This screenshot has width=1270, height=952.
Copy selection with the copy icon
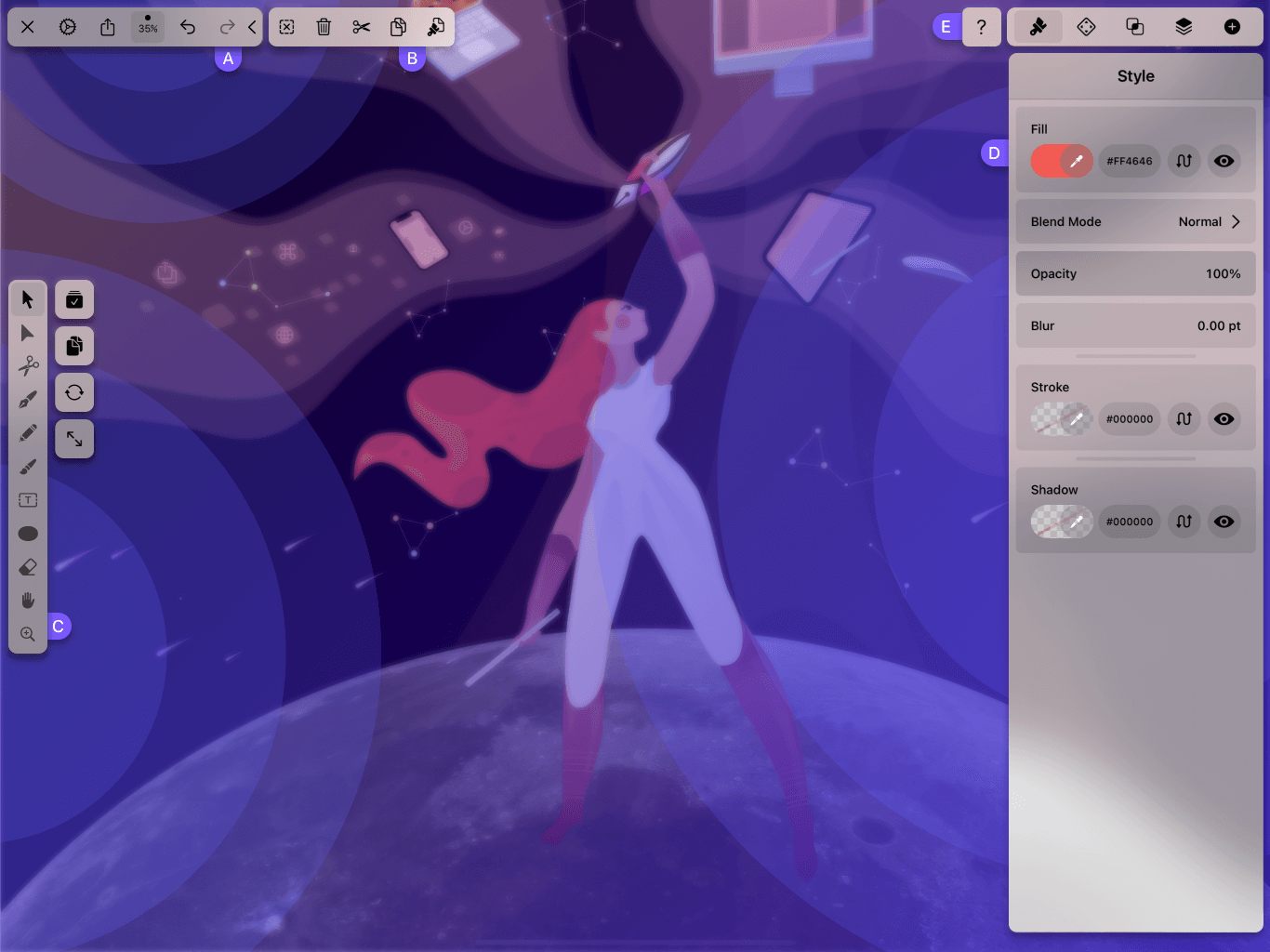tap(398, 27)
